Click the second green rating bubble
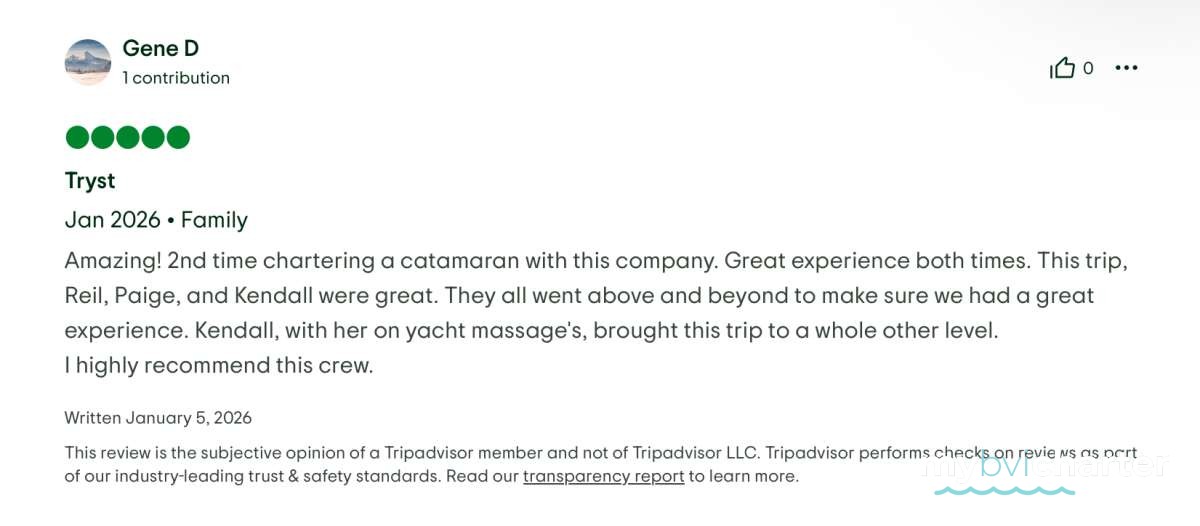The height and width of the screenshot is (526, 1200). tap(102, 138)
